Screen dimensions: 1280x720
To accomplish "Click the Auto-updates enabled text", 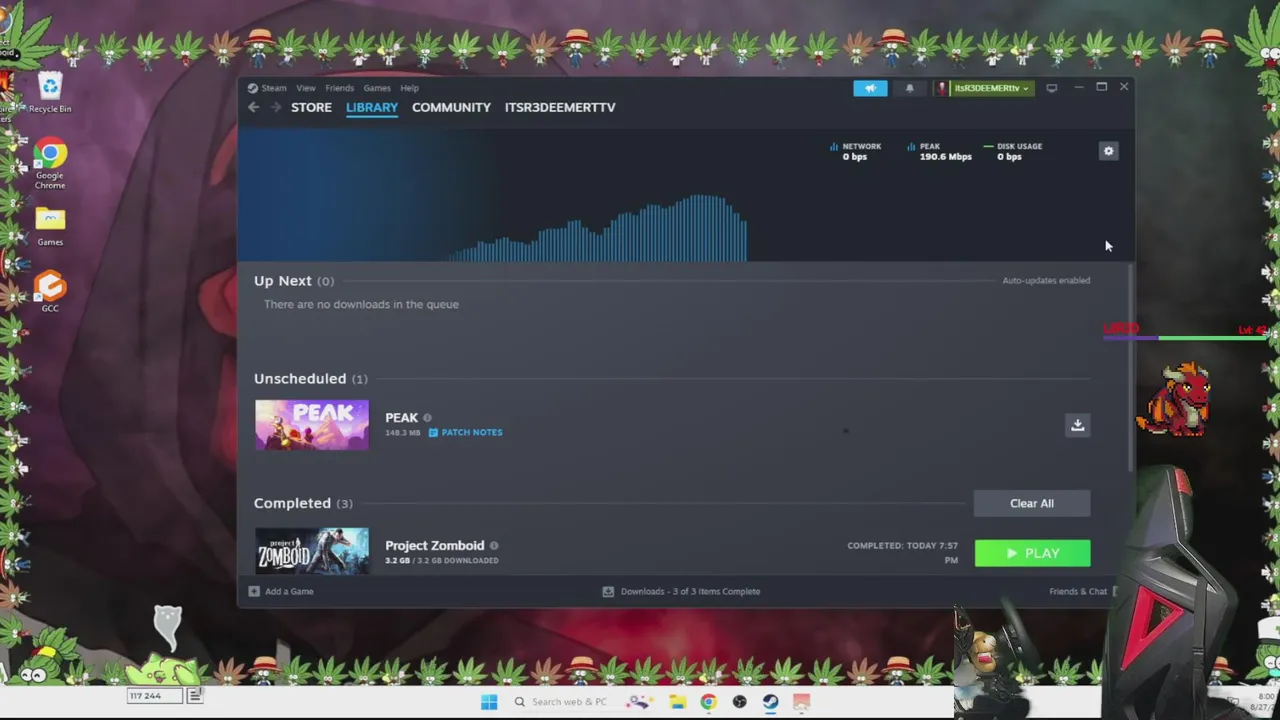I will tap(1046, 280).
